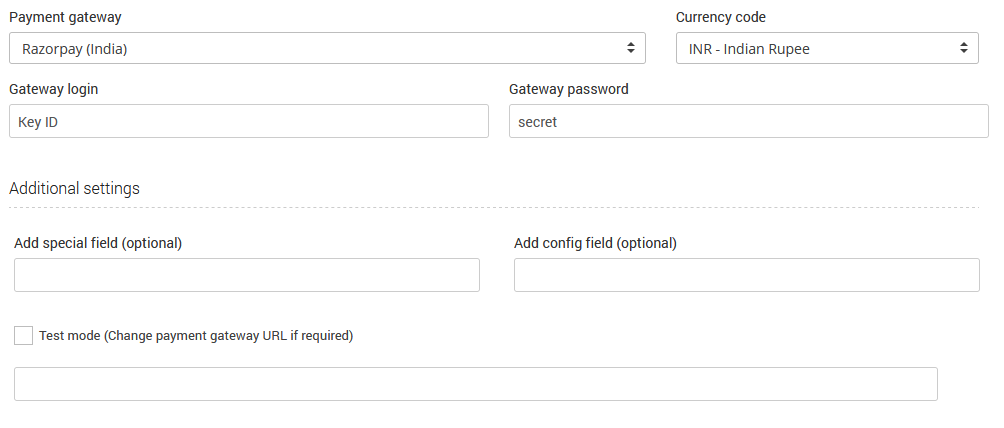Click the arrow icon on Razorpay selector
1004x428 pixels.
(630, 48)
